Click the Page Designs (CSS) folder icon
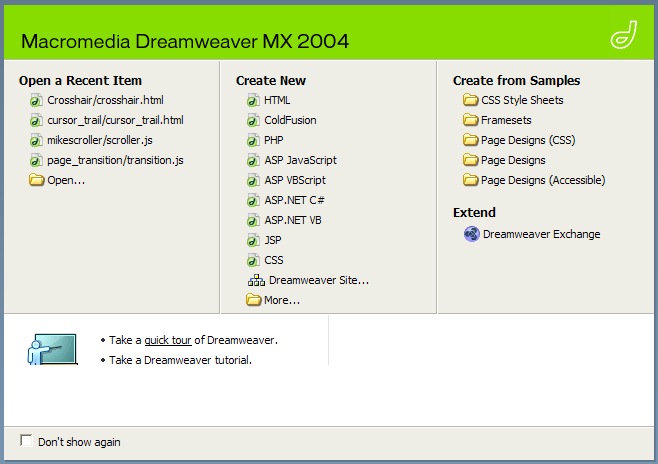 [x=470, y=140]
